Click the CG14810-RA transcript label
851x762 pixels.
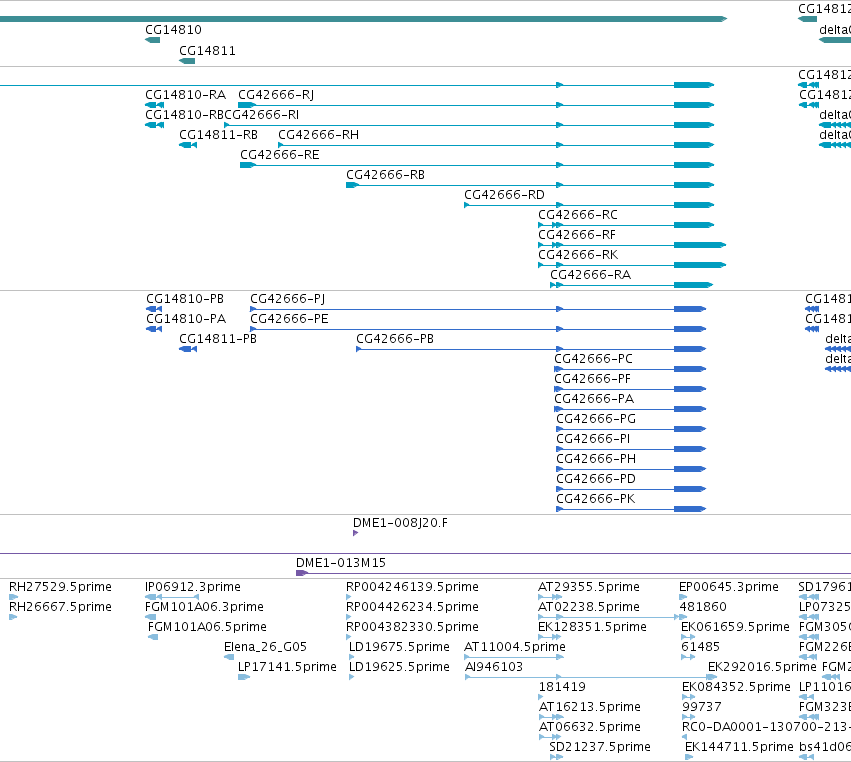click(x=186, y=95)
